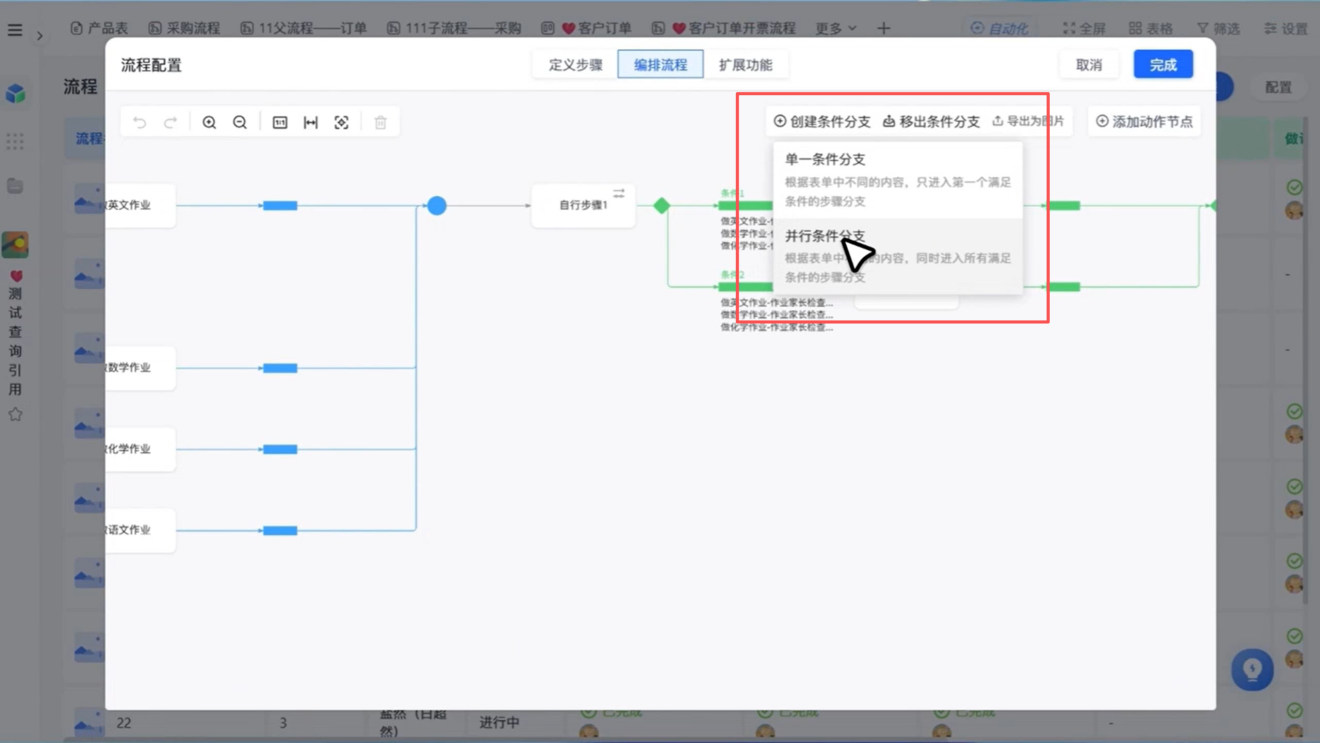1320x743 pixels.
Task: Open the 客户订单开票流程 tab
Action: pos(723,28)
